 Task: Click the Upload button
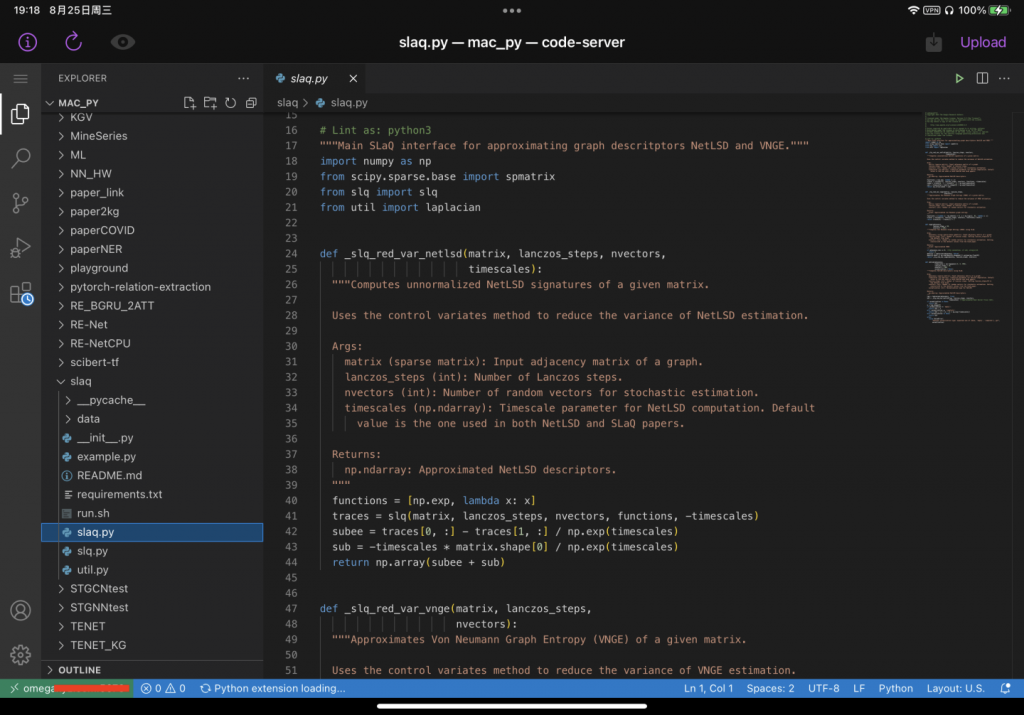pos(982,42)
